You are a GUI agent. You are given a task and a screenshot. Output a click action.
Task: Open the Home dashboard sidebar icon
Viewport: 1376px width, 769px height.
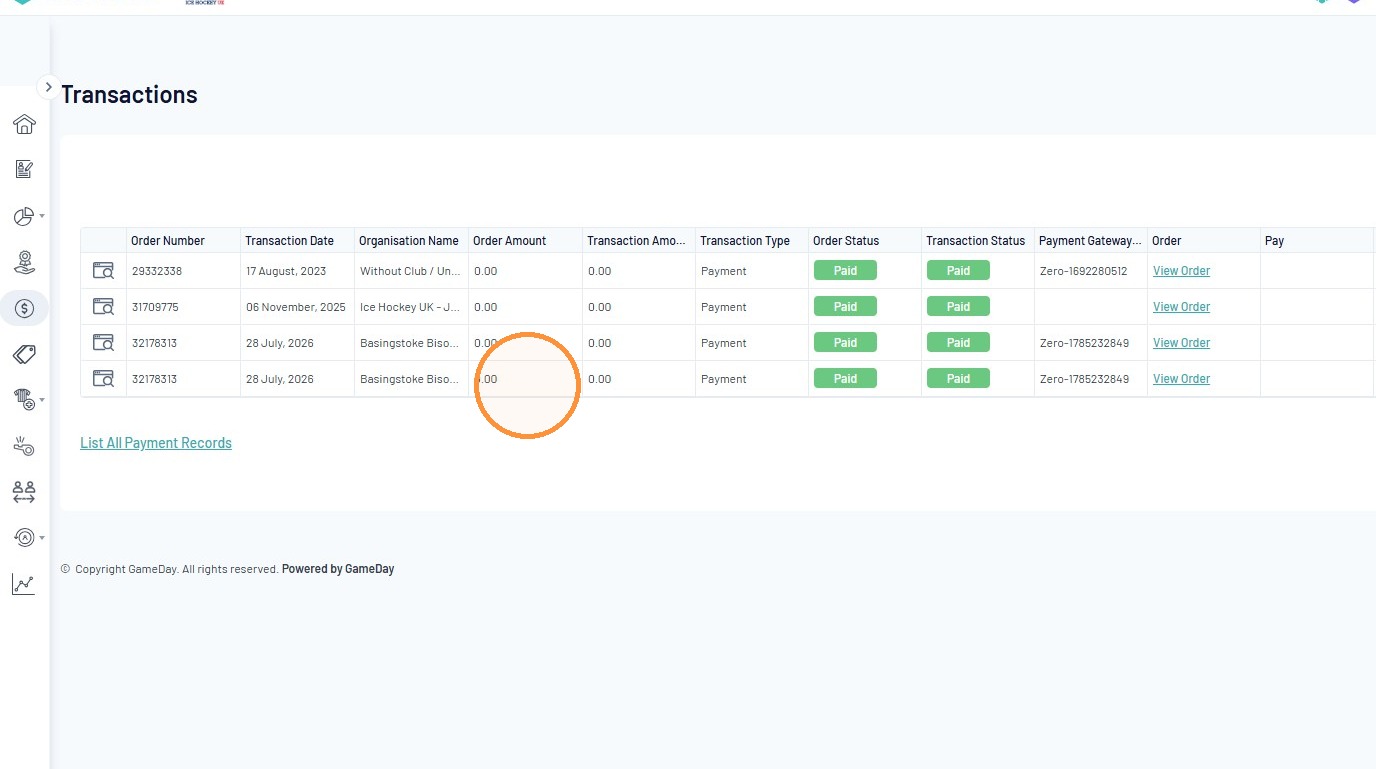[24, 124]
